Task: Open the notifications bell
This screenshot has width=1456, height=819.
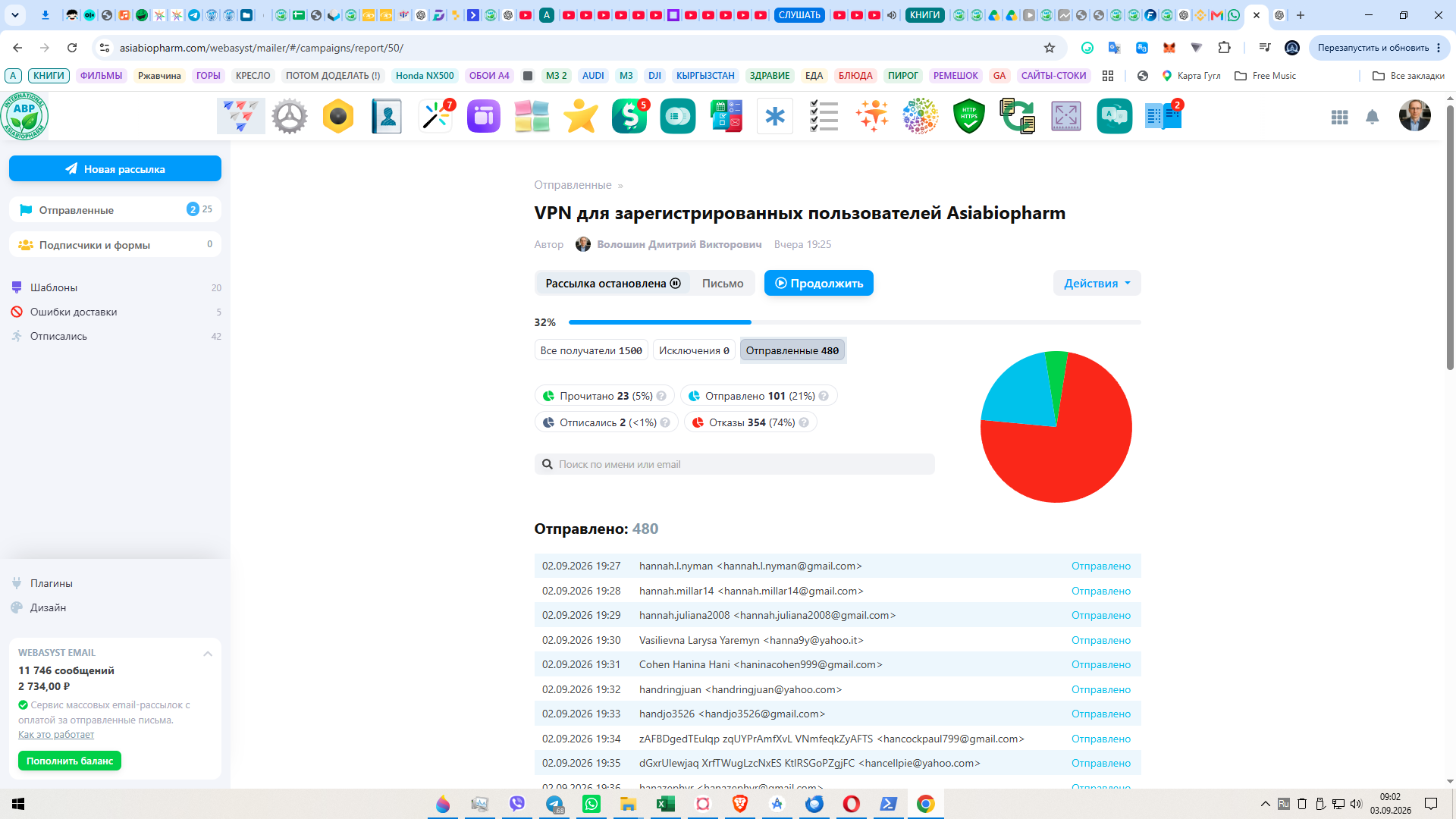Action: coord(1373,117)
